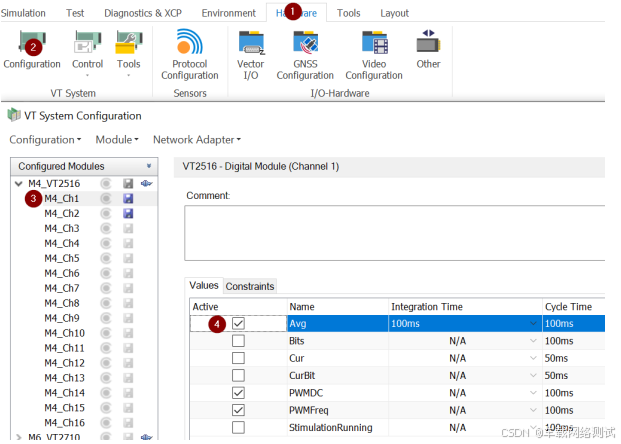Open PWMDC Integration Time dropdown
621x444 pixels.
click(x=533, y=393)
